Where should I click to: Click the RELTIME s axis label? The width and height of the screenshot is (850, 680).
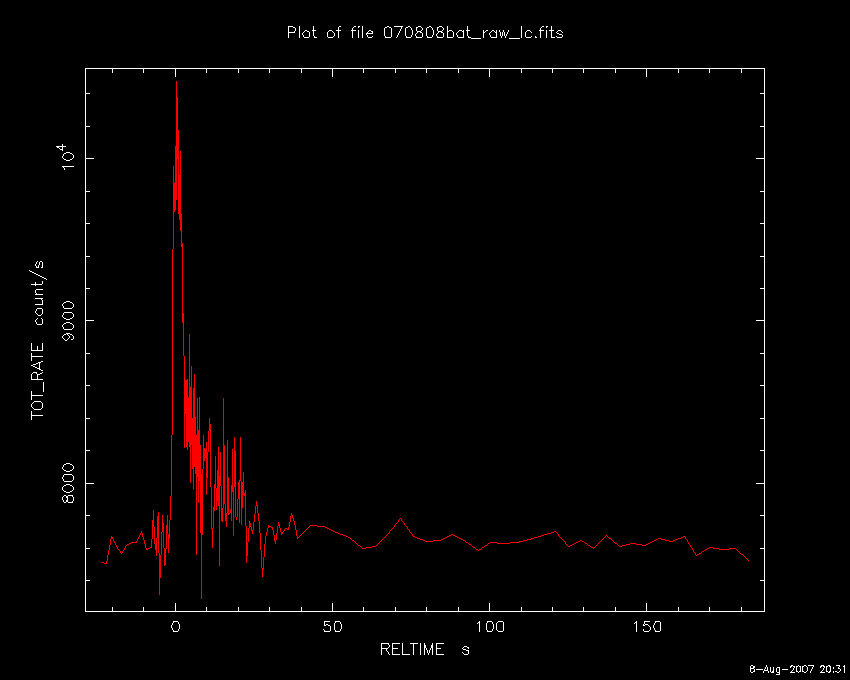coord(424,649)
